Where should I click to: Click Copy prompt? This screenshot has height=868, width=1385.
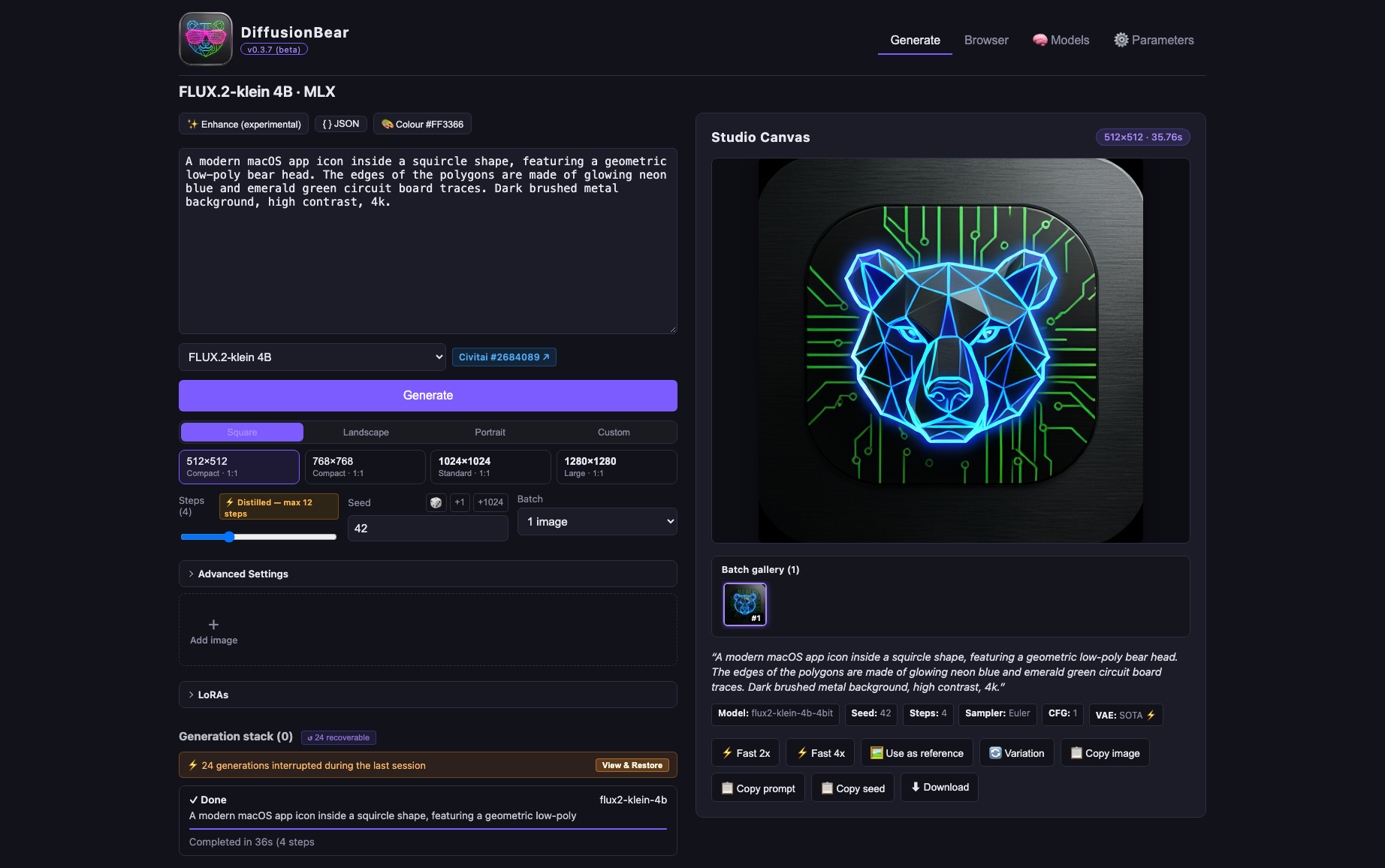[759, 788]
